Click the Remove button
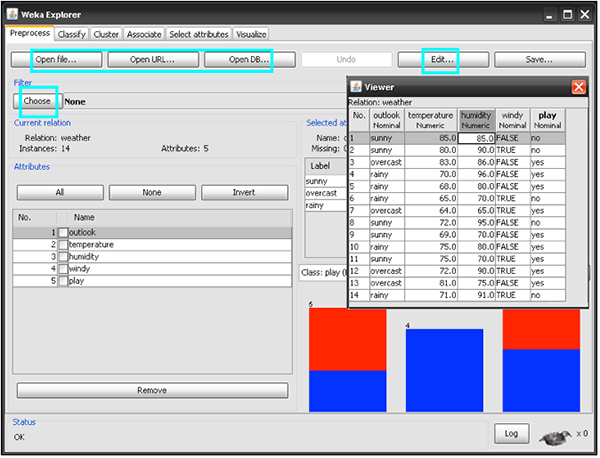This screenshot has width=600, height=458. [x=152, y=390]
